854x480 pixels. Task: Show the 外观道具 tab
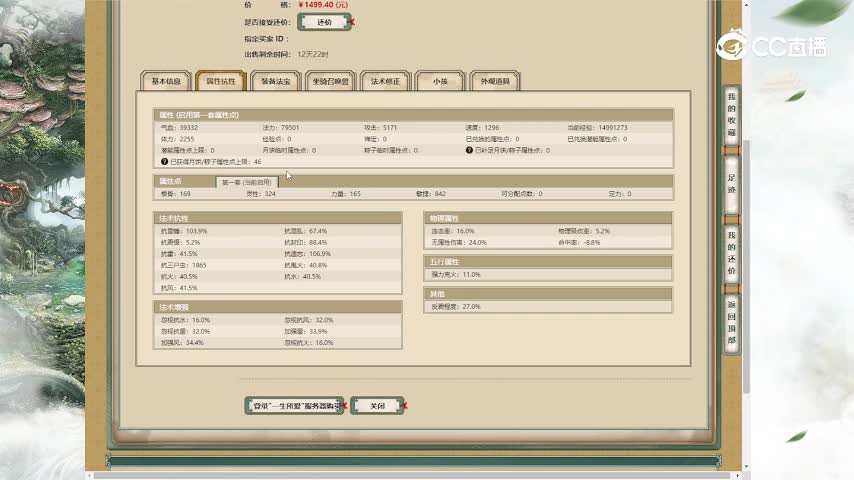[495, 82]
